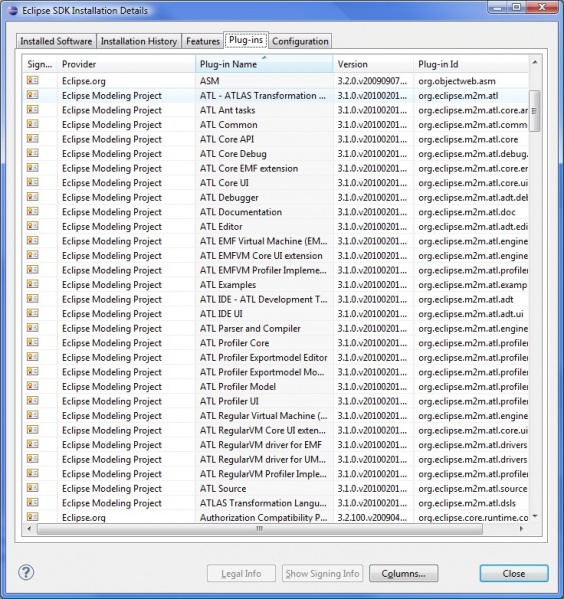Select ATL EMFVM Profiler Impleme... row
This screenshot has height=599, width=564.
276,270
